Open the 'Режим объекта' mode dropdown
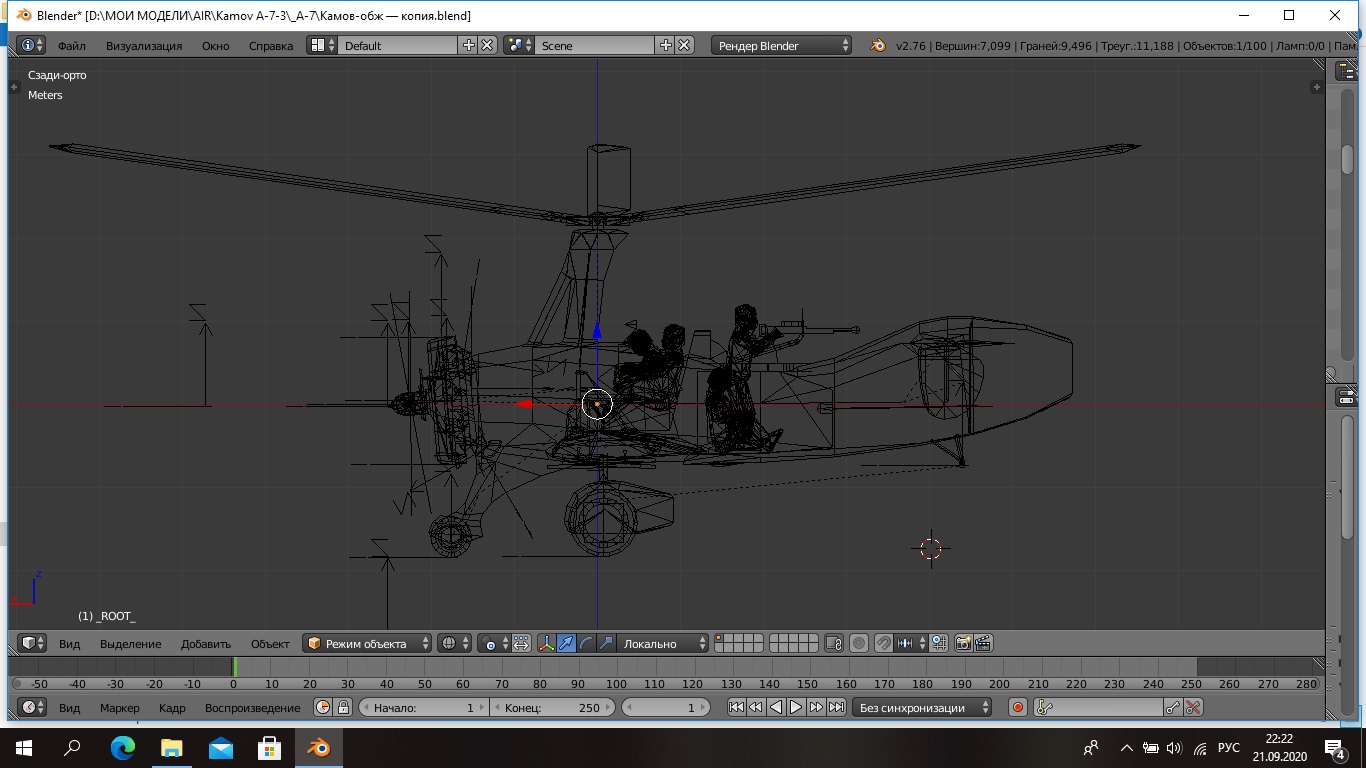 coord(368,644)
